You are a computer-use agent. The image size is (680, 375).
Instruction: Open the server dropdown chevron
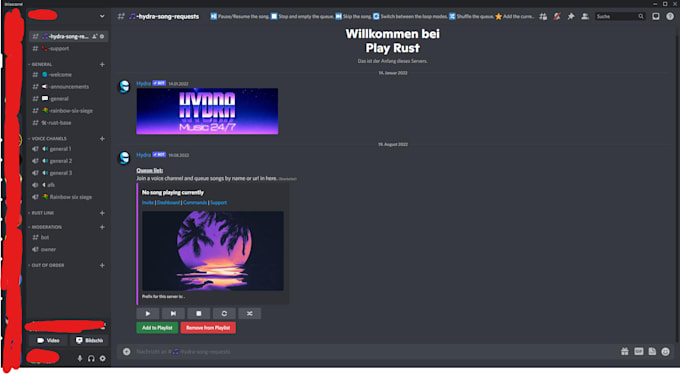point(102,16)
